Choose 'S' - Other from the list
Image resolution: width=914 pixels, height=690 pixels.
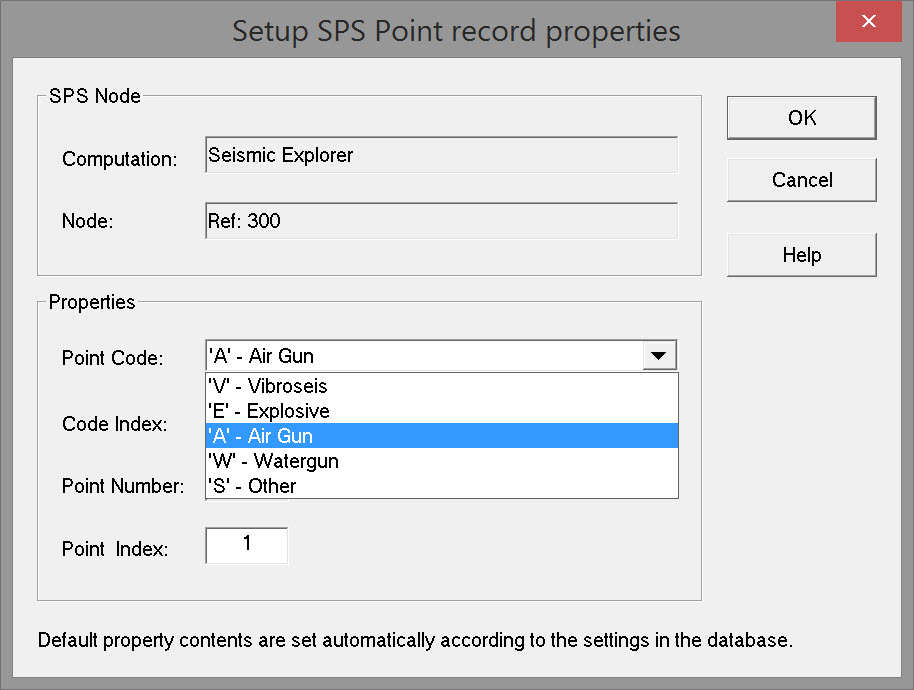[441, 486]
